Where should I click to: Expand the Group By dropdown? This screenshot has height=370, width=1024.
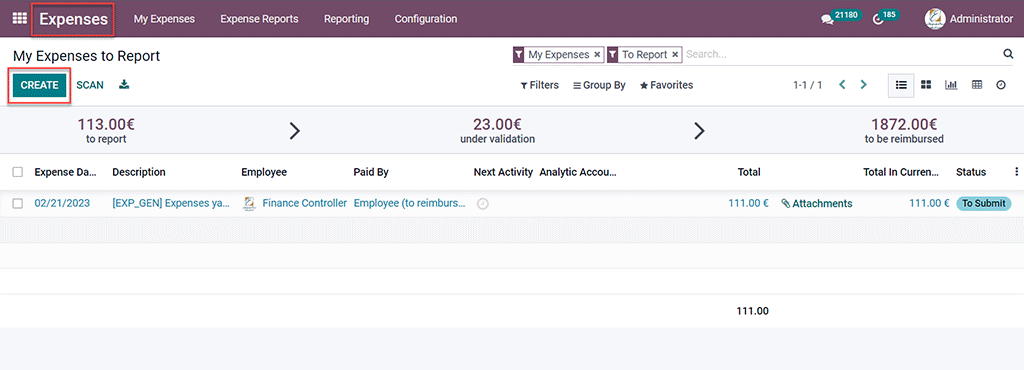click(x=599, y=85)
